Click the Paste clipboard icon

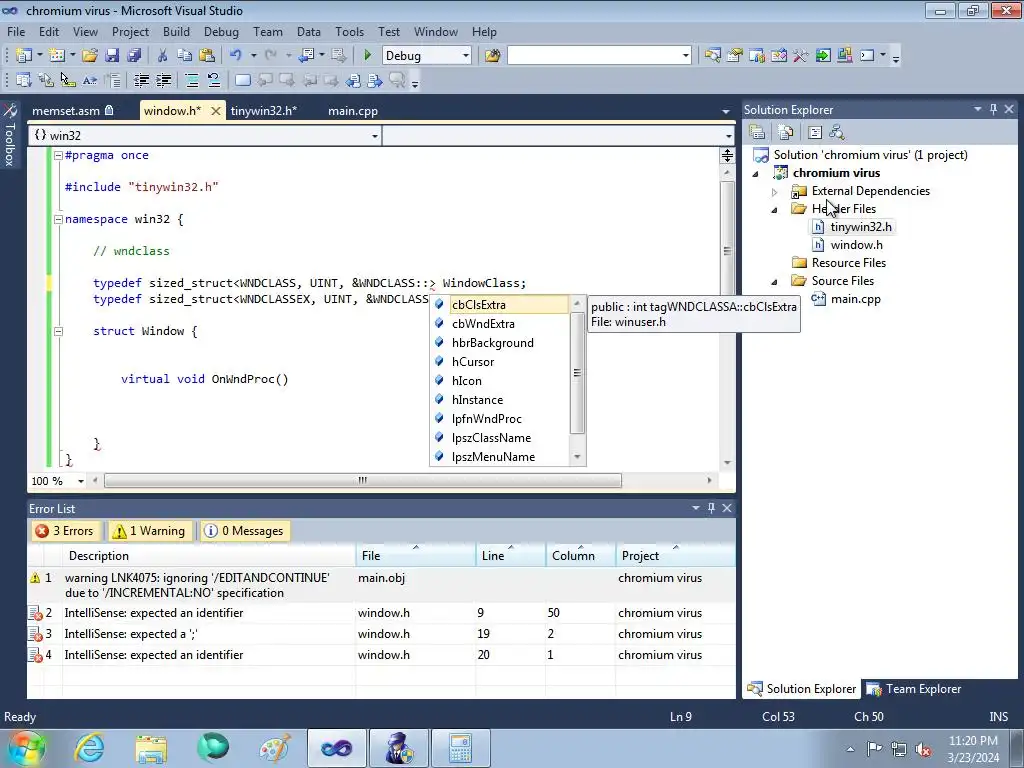pos(207,56)
